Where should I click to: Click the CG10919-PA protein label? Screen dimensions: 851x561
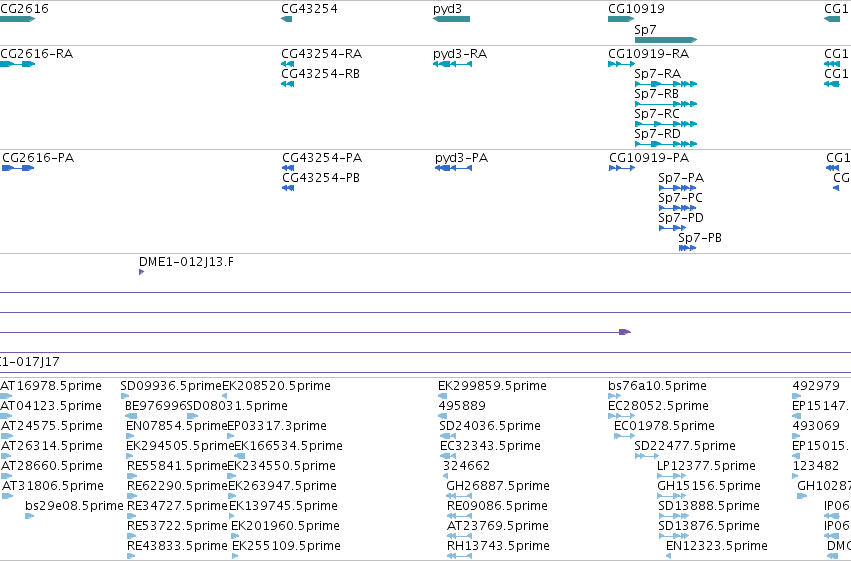[x=649, y=158]
